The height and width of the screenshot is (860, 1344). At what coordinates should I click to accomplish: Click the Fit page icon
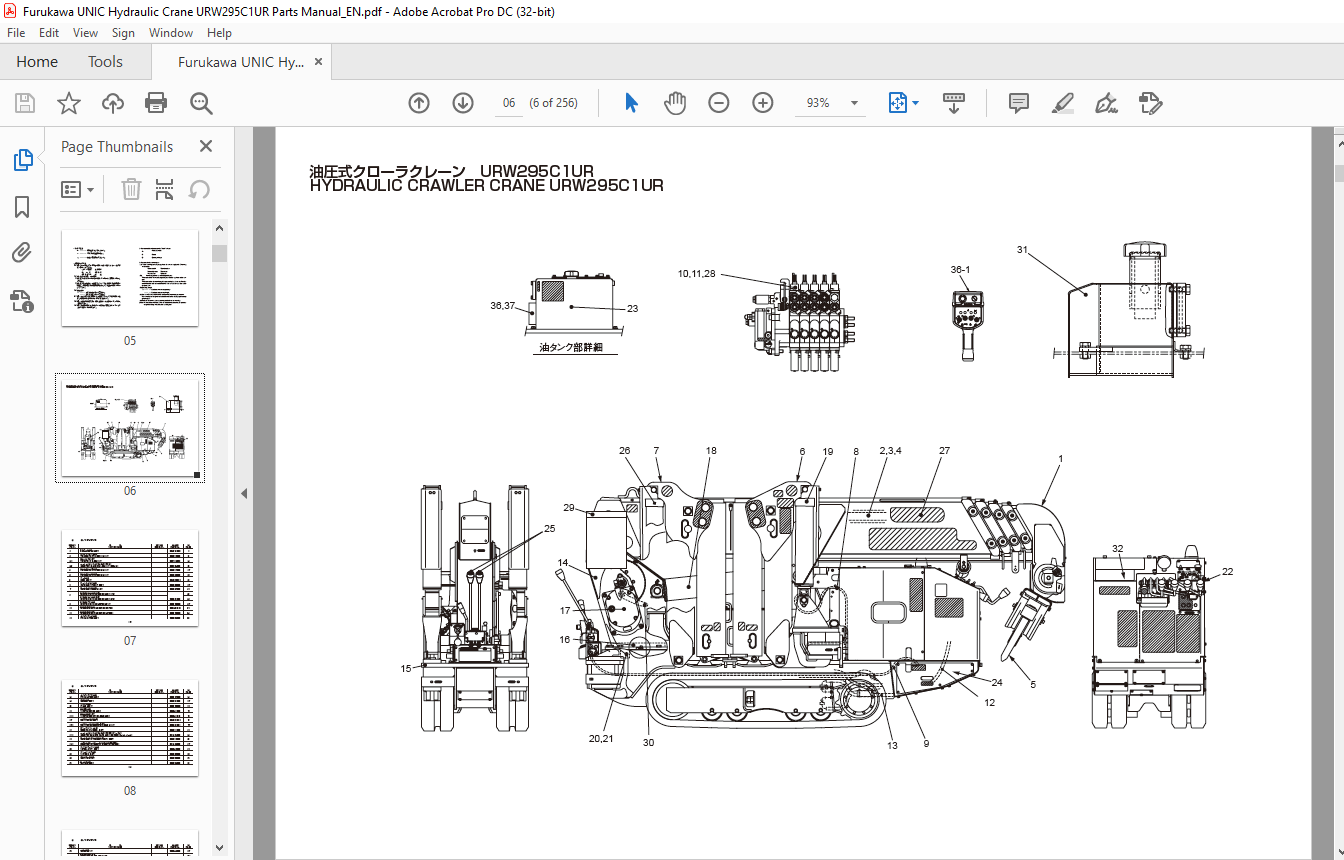pyautogui.click(x=897, y=103)
